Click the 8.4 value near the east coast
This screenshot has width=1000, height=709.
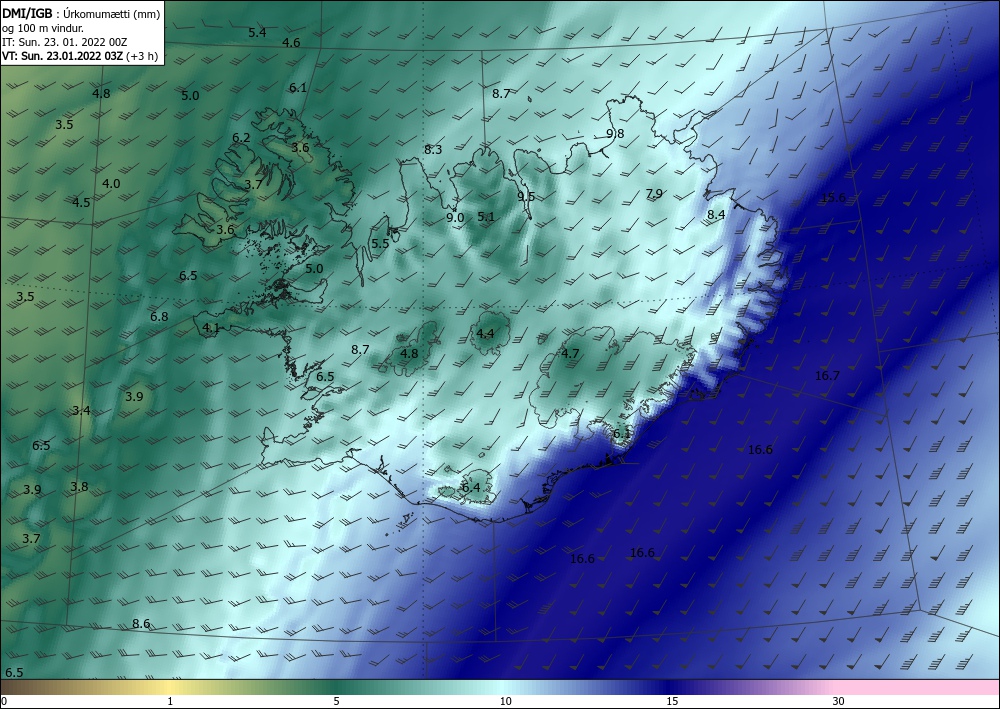(x=716, y=215)
